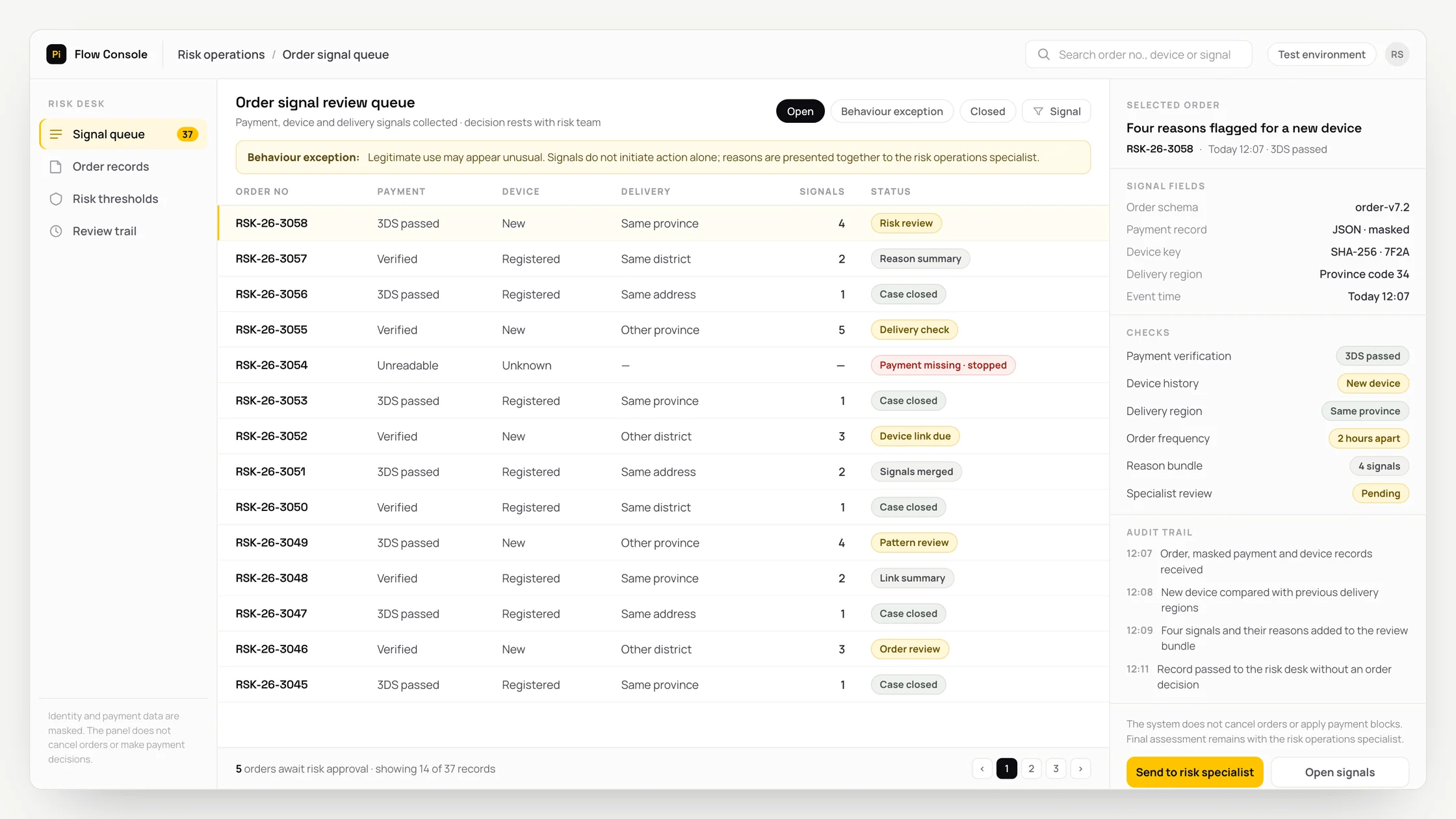Image resolution: width=1456 pixels, height=819 pixels.
Task: Open Risk thresholds in sidebar
Action: 123,199
